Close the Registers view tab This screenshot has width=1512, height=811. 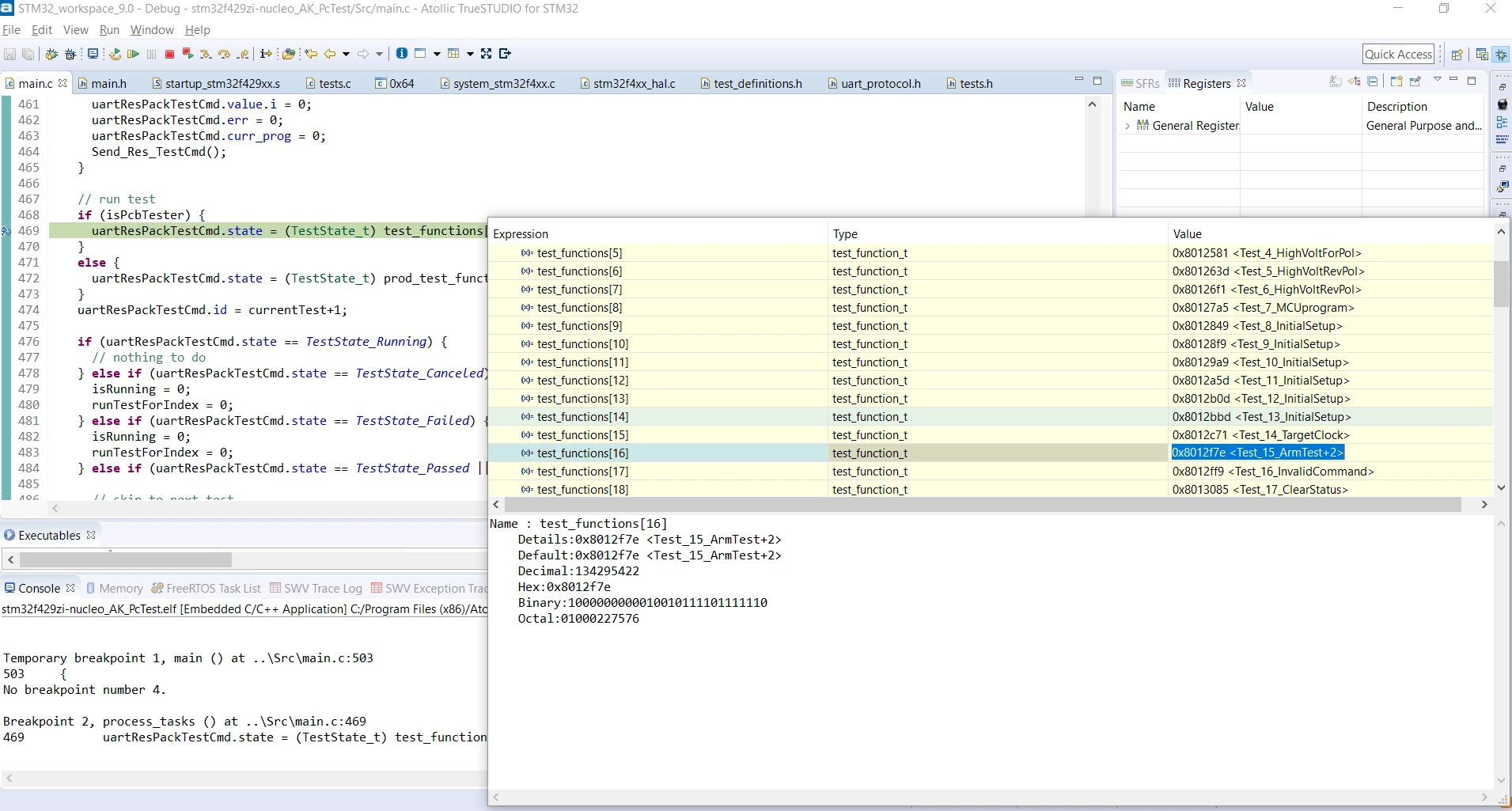tap(1241, 83)
